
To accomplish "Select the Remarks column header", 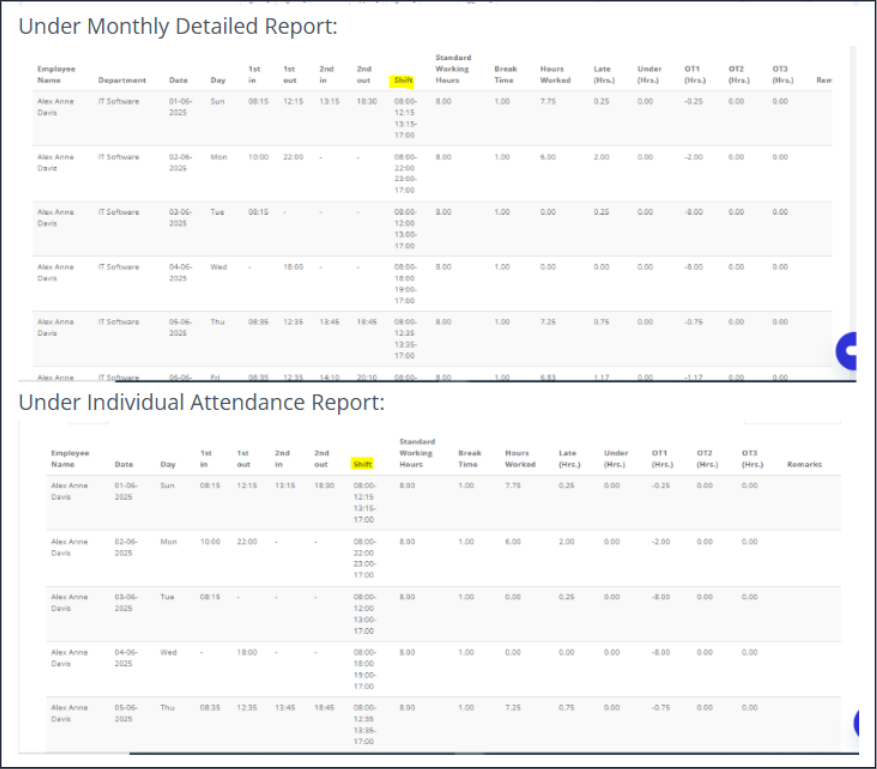I will click(x=804, y=464).
